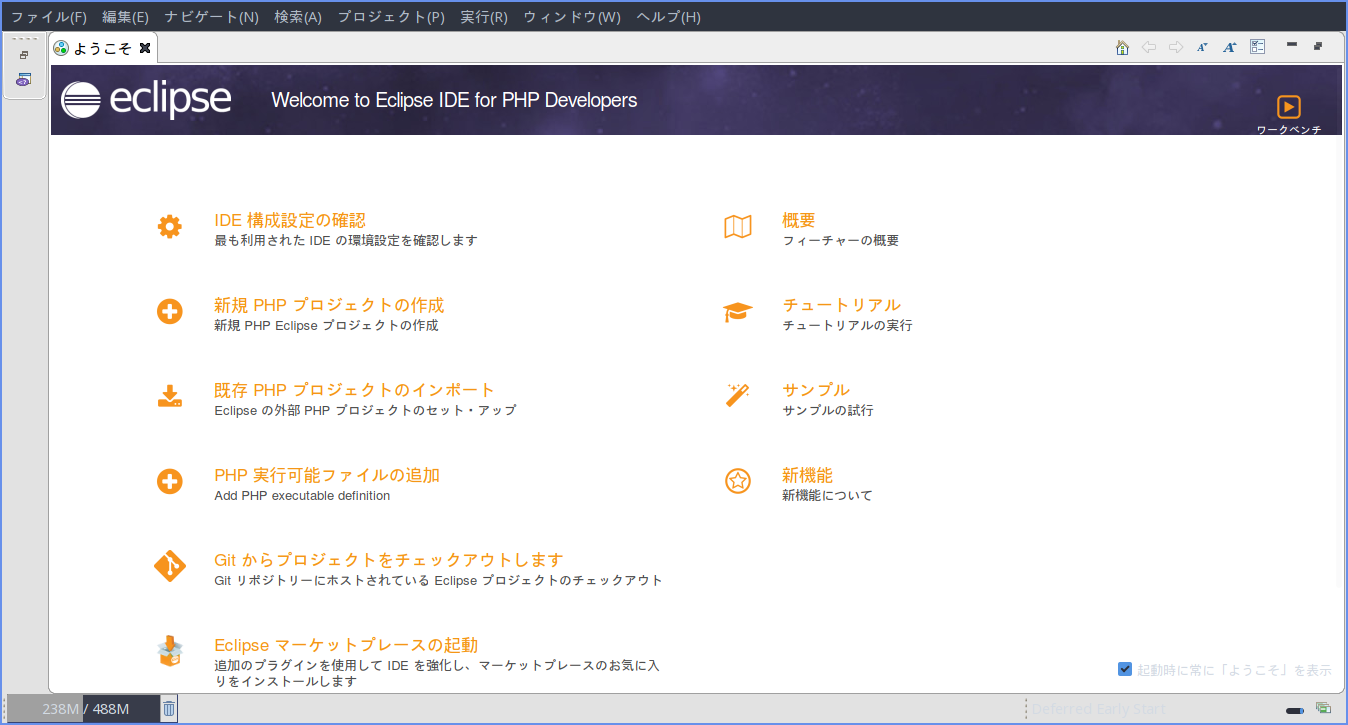
Task: Click the restore icon in left trim
Action: [24, 56]
